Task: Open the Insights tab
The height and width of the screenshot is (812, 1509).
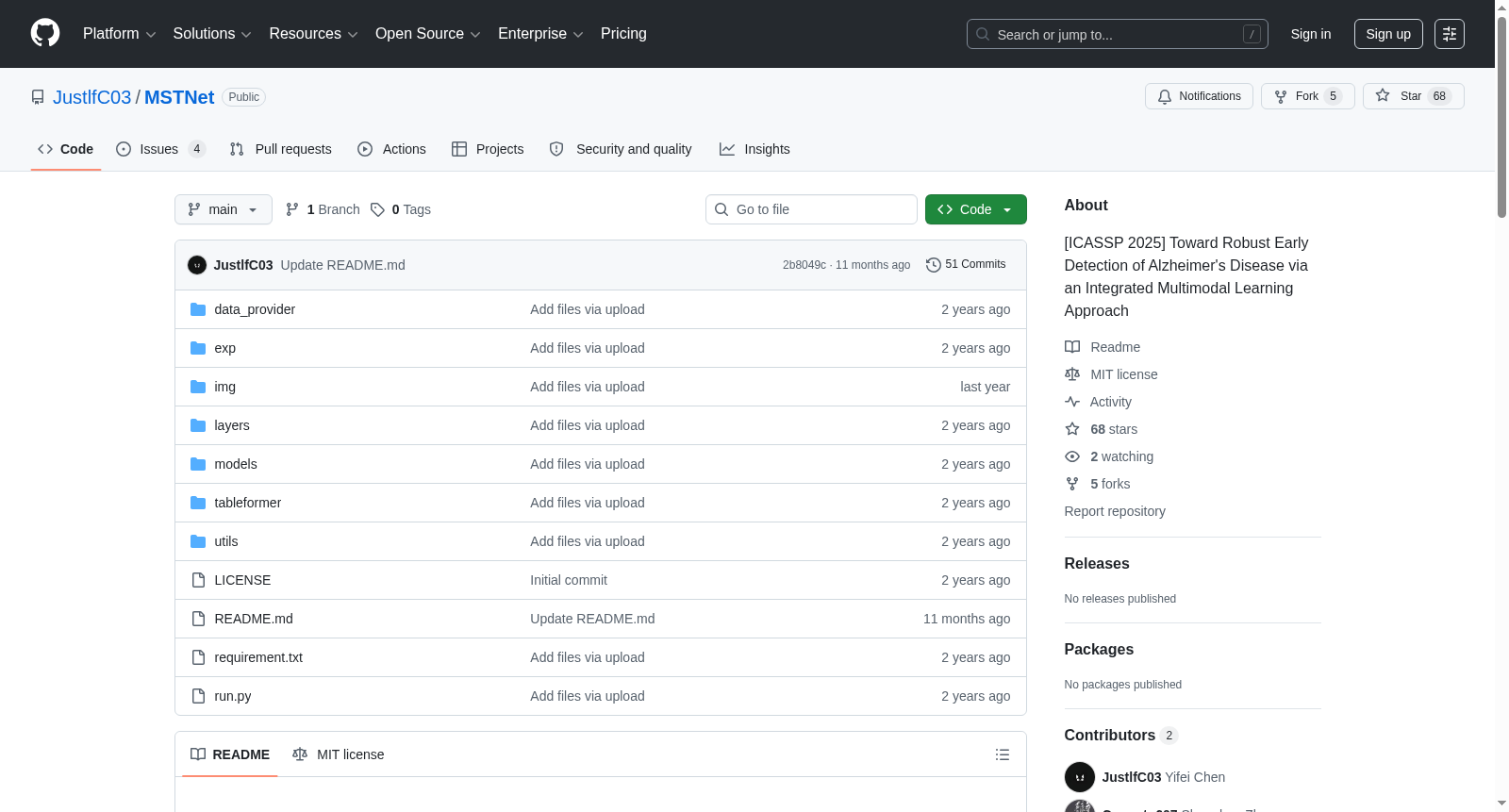Action: click(x=754, y=149)
